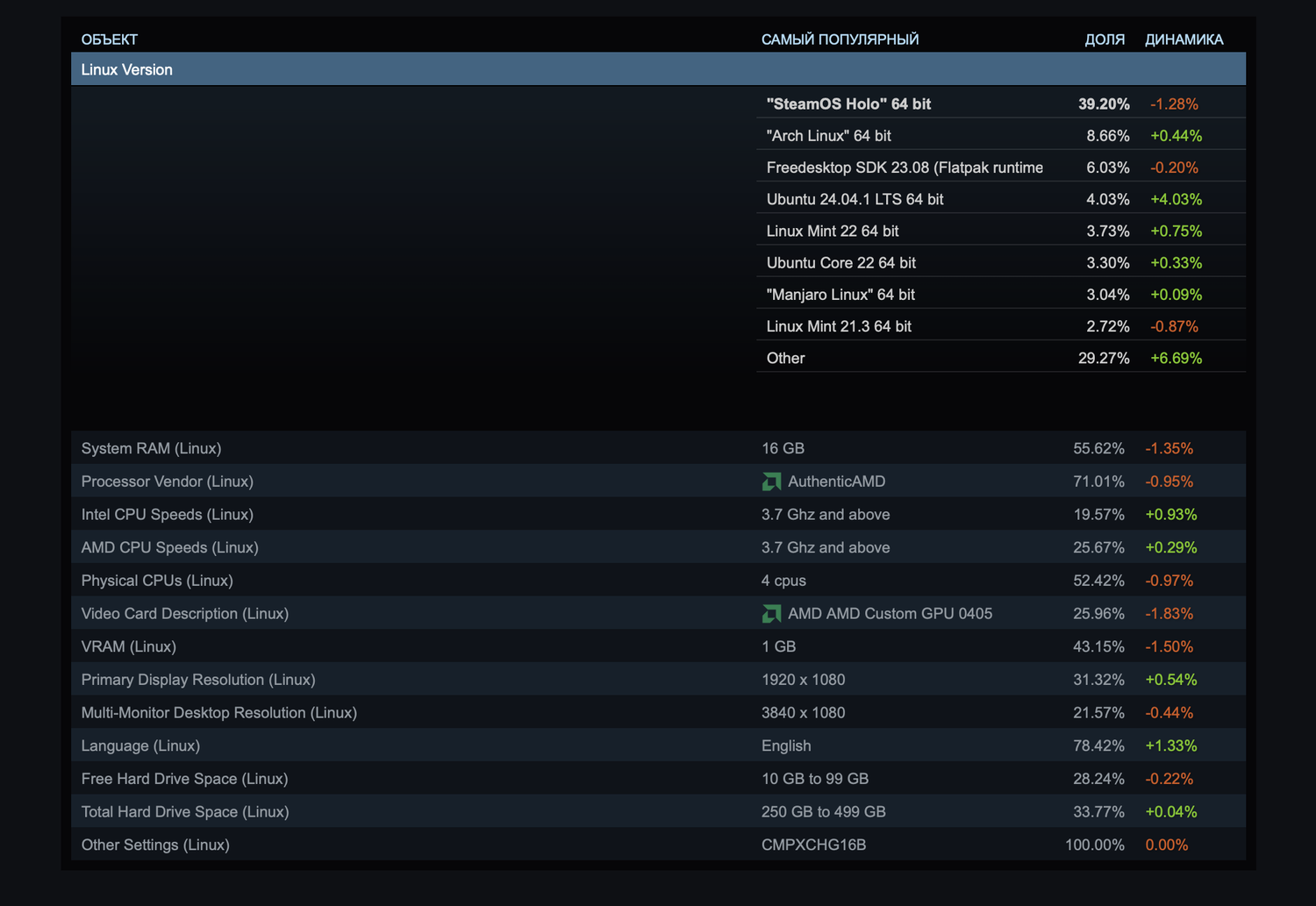Click the AMD AMD Custom GPU 0405 text
The image size is (1316, 906).
(x=890, y=614)
